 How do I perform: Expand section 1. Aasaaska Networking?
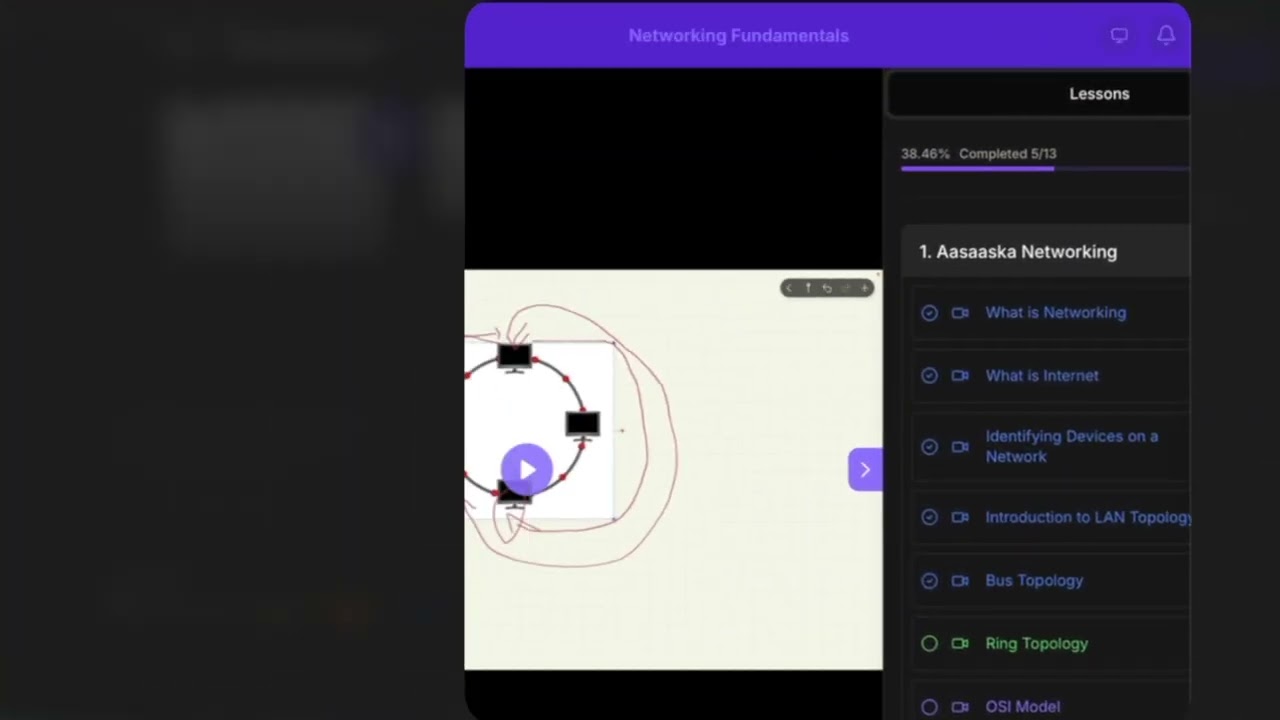pos(1046,252)
